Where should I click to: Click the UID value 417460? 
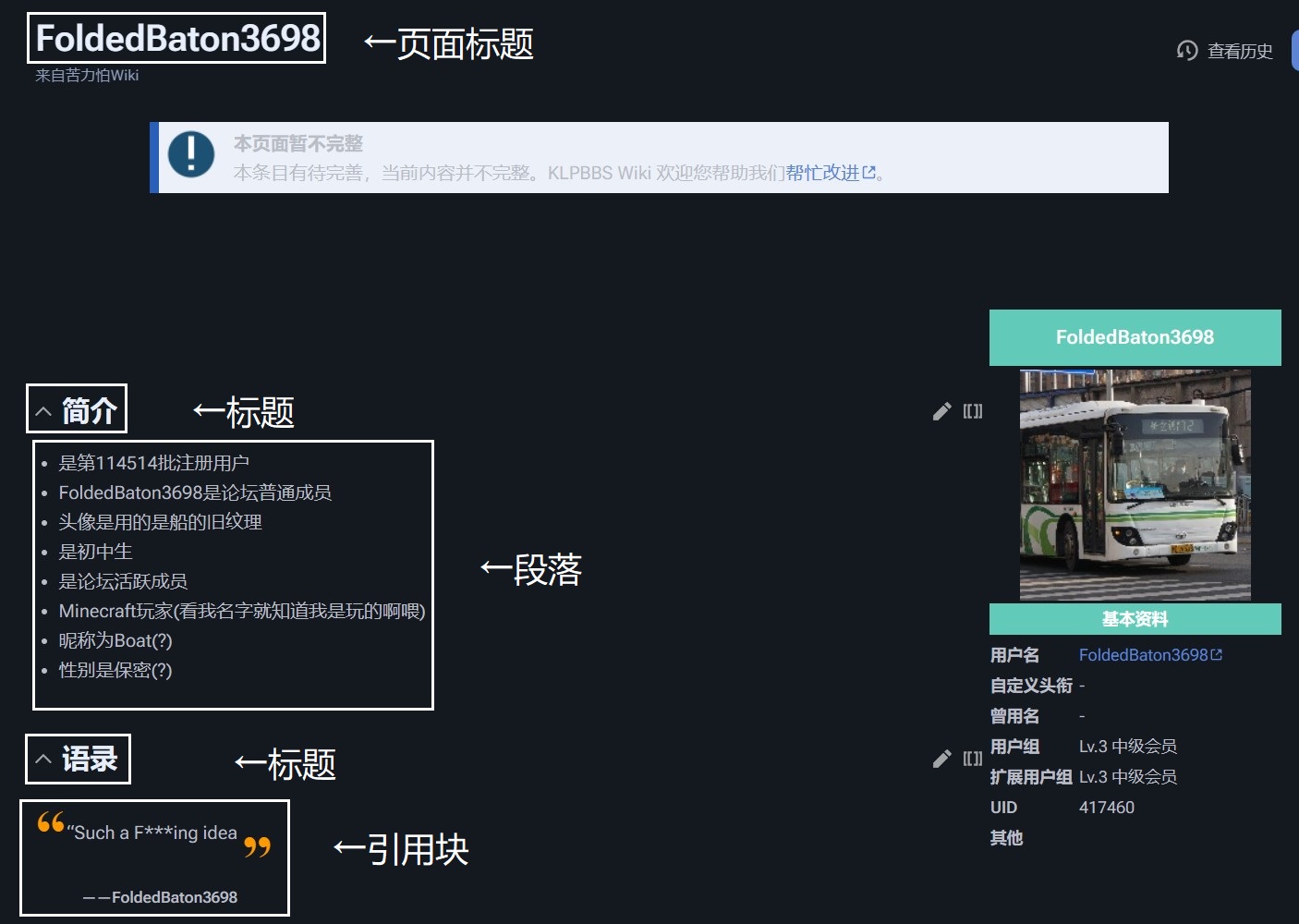click(x=1107, y=808)
